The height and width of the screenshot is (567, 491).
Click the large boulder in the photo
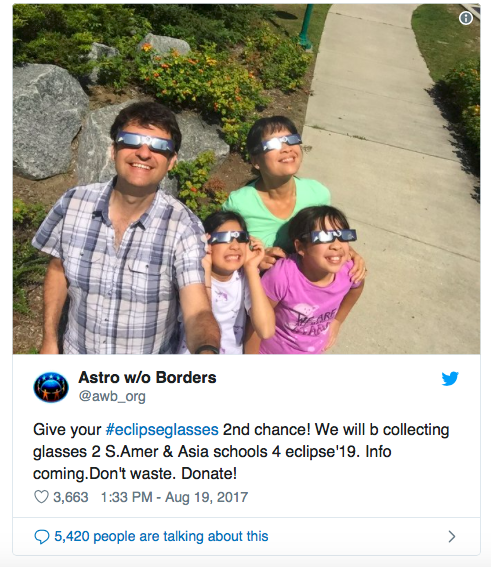tap(49, 121)
